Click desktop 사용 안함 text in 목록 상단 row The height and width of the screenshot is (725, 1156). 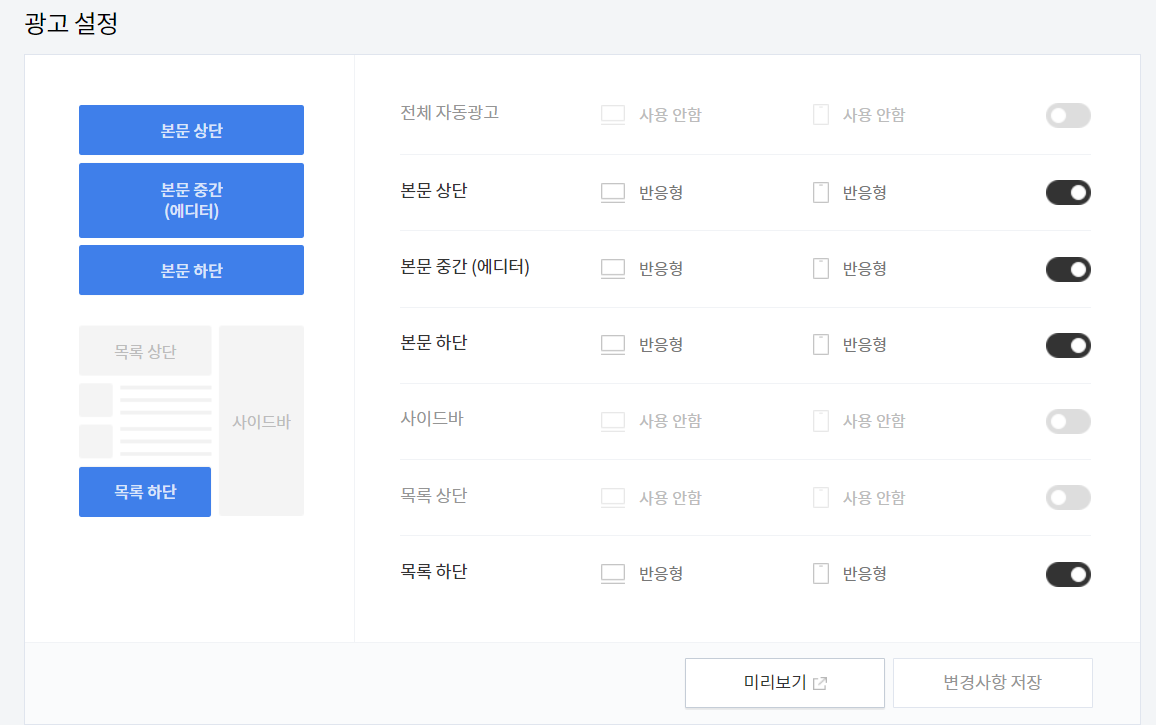[x=670, y=498]
